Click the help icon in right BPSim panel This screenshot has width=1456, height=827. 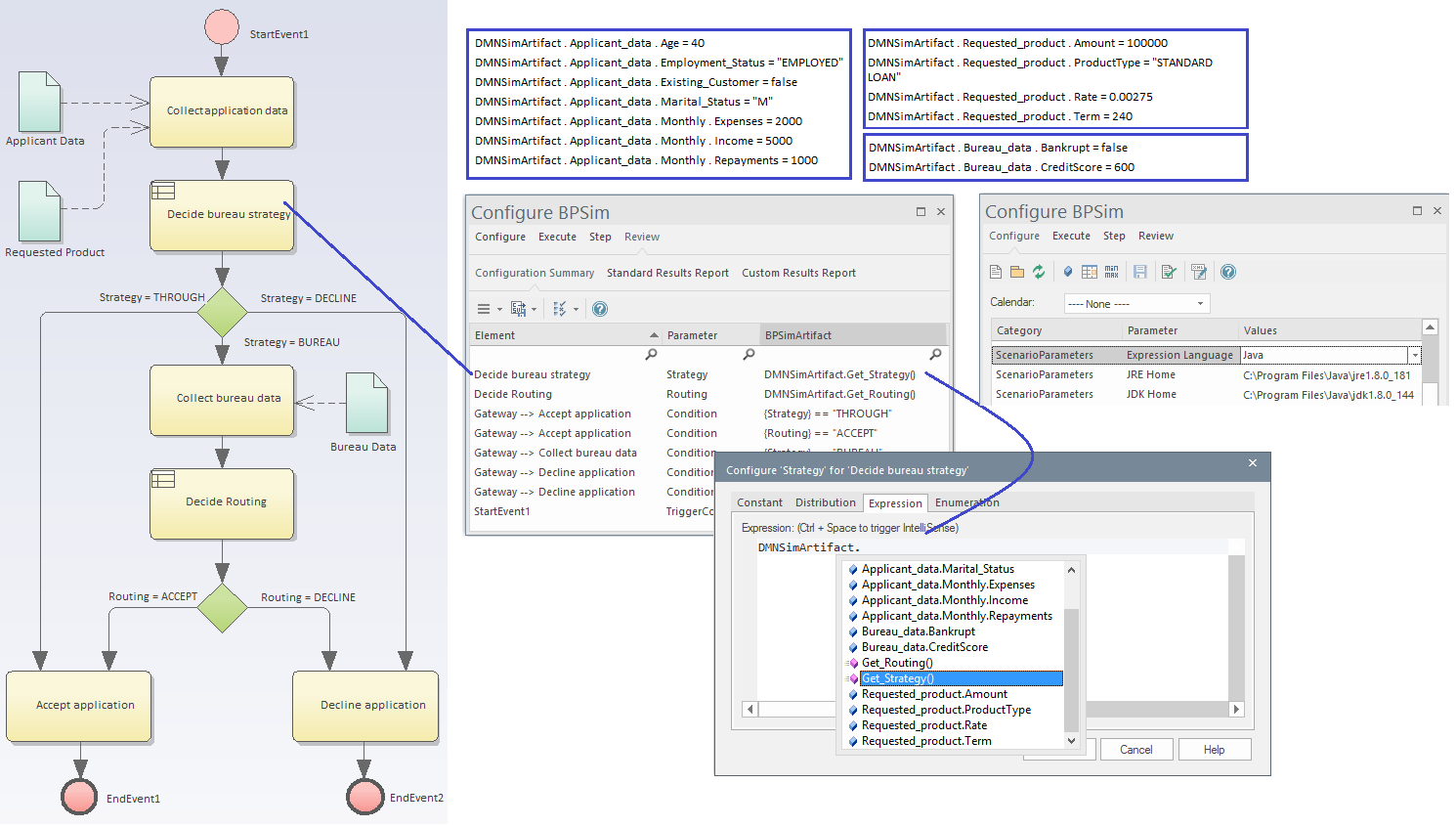tap(1228, 272)
